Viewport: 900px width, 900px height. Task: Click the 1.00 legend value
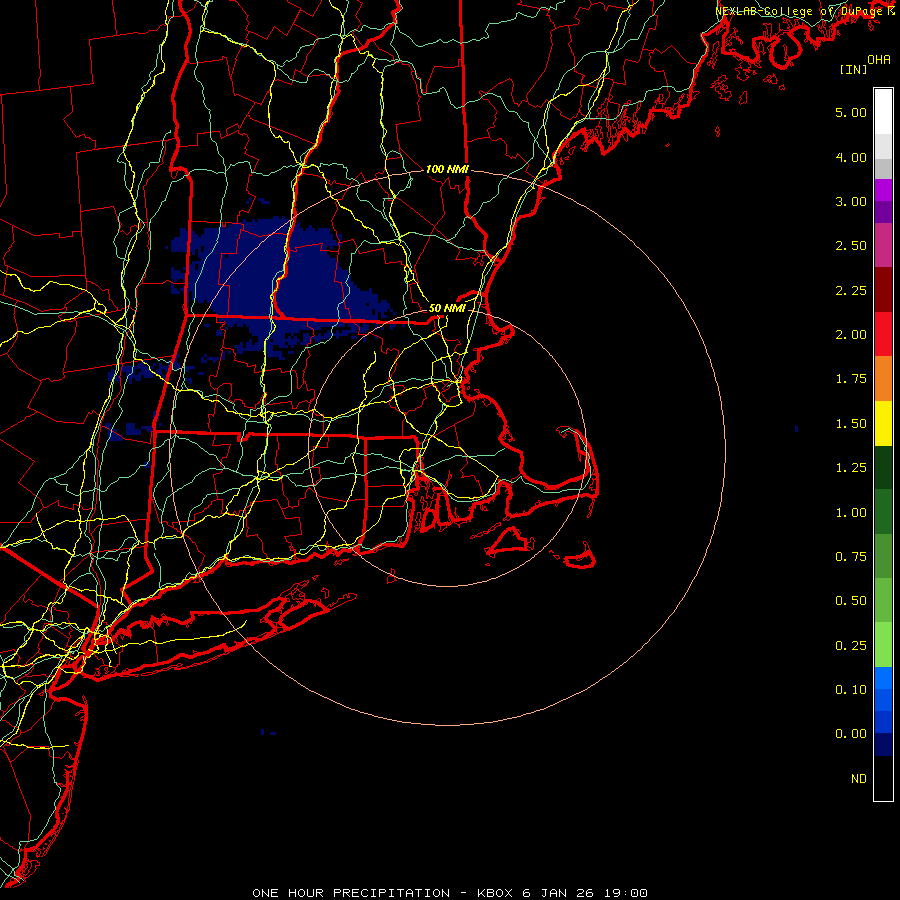click(851, 513)
